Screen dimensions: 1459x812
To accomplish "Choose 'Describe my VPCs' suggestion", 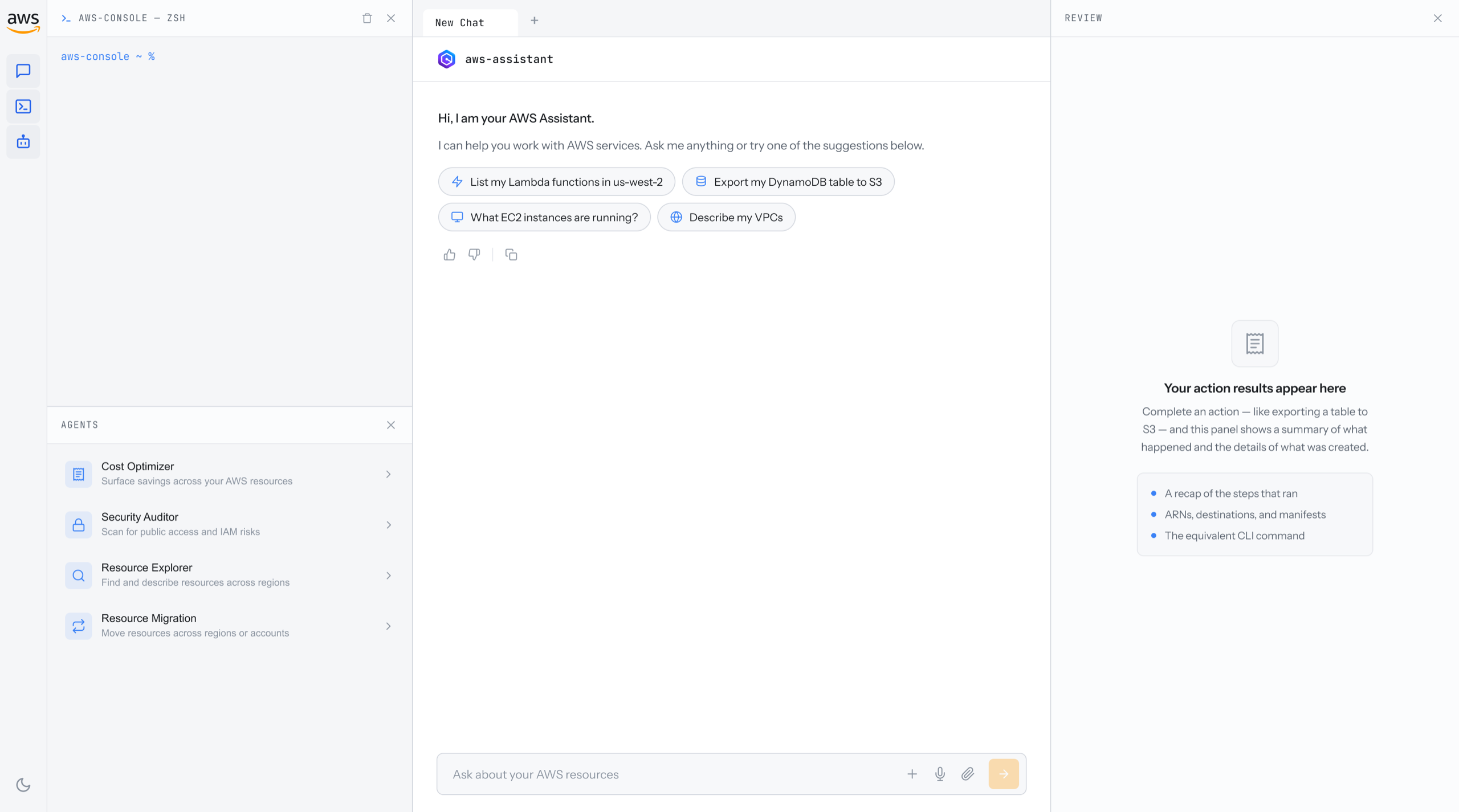I will pyautogui.click(x=726, y=217).
